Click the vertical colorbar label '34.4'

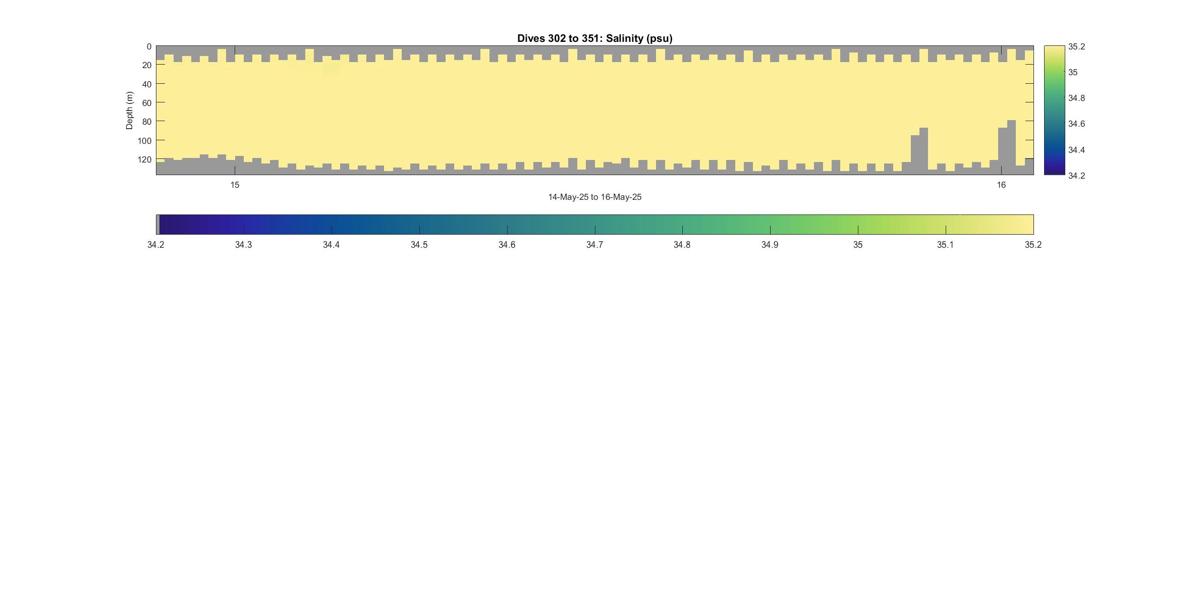coord(1076,150)
